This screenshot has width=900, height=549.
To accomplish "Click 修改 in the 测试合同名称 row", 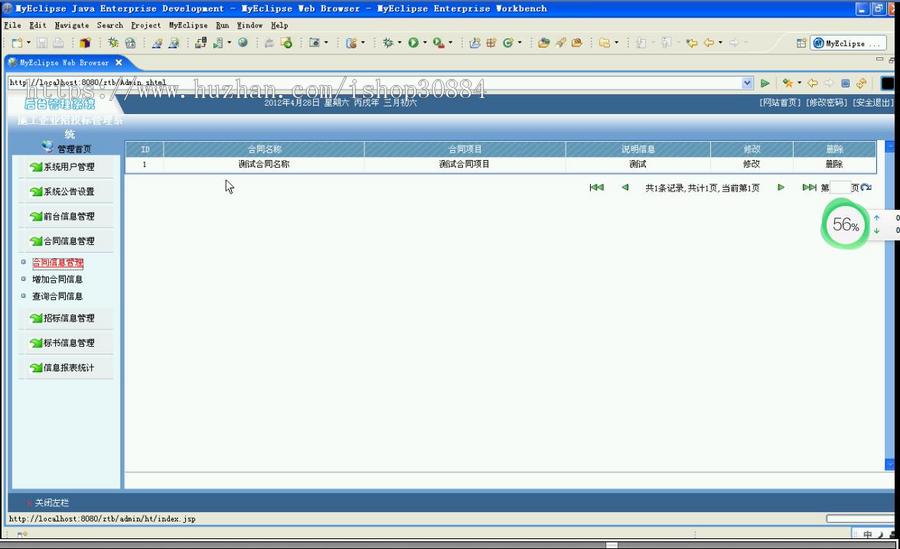I will (751, 164).
